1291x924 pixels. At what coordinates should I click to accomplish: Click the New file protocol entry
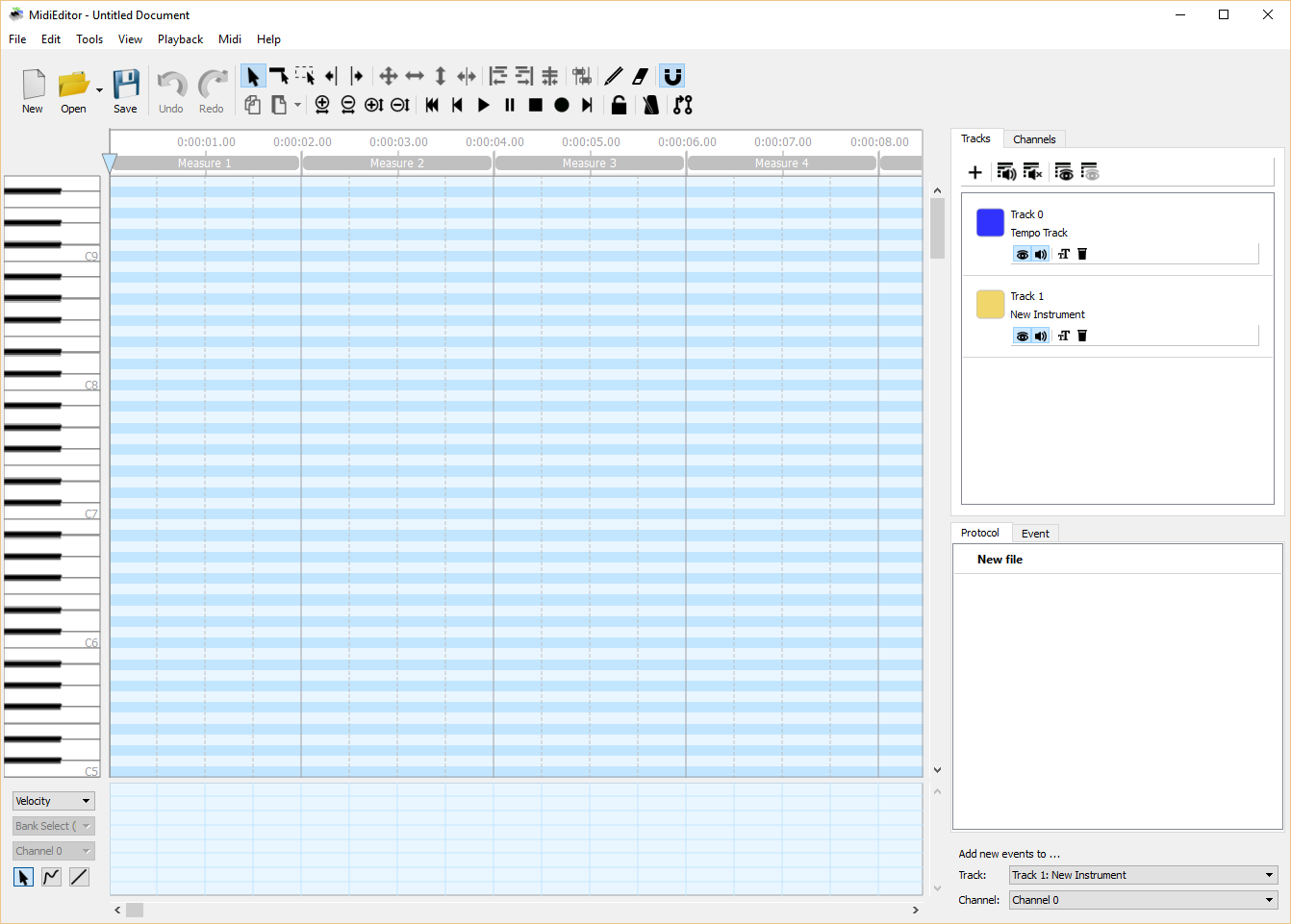click(1000, 560)
